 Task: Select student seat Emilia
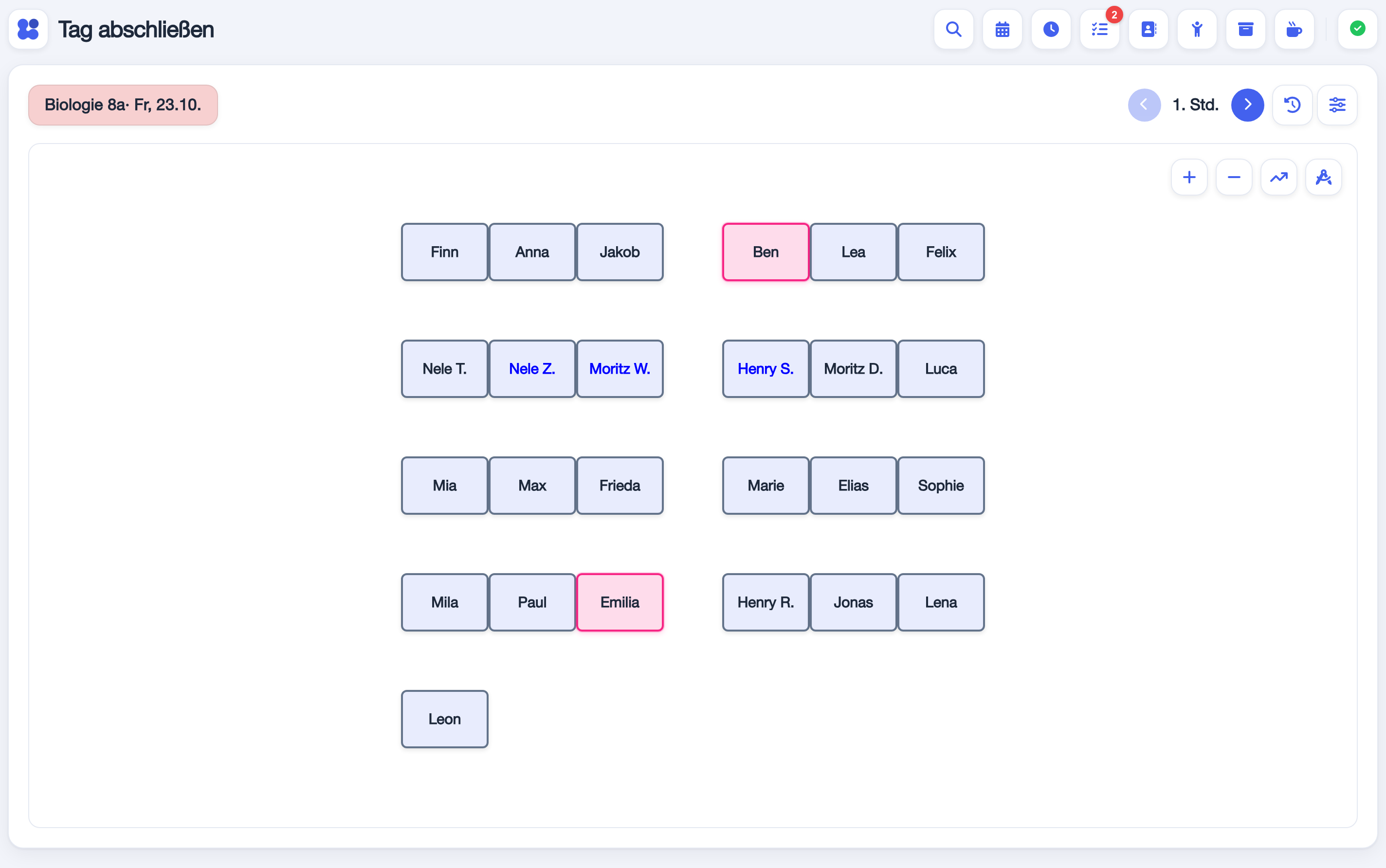point(620,602)
